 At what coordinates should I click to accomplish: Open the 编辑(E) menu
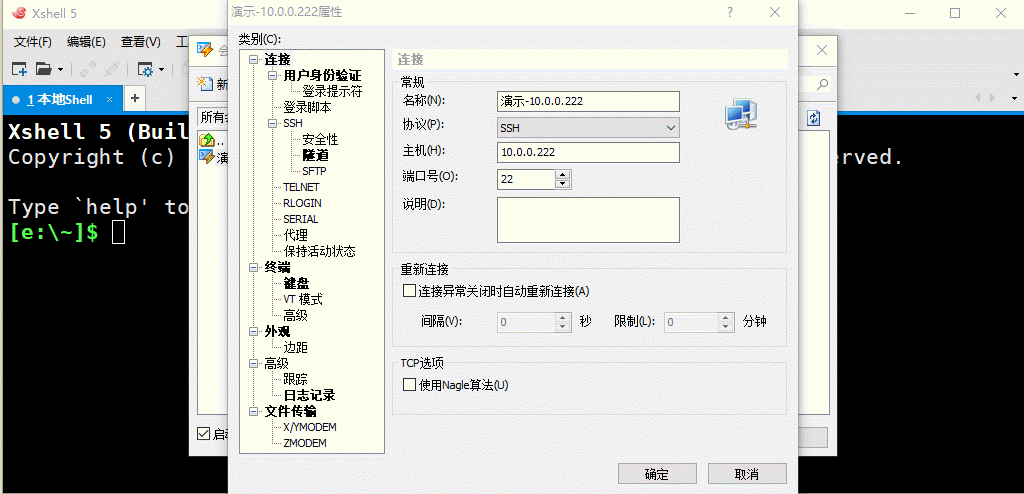click(x=86, y=42)
